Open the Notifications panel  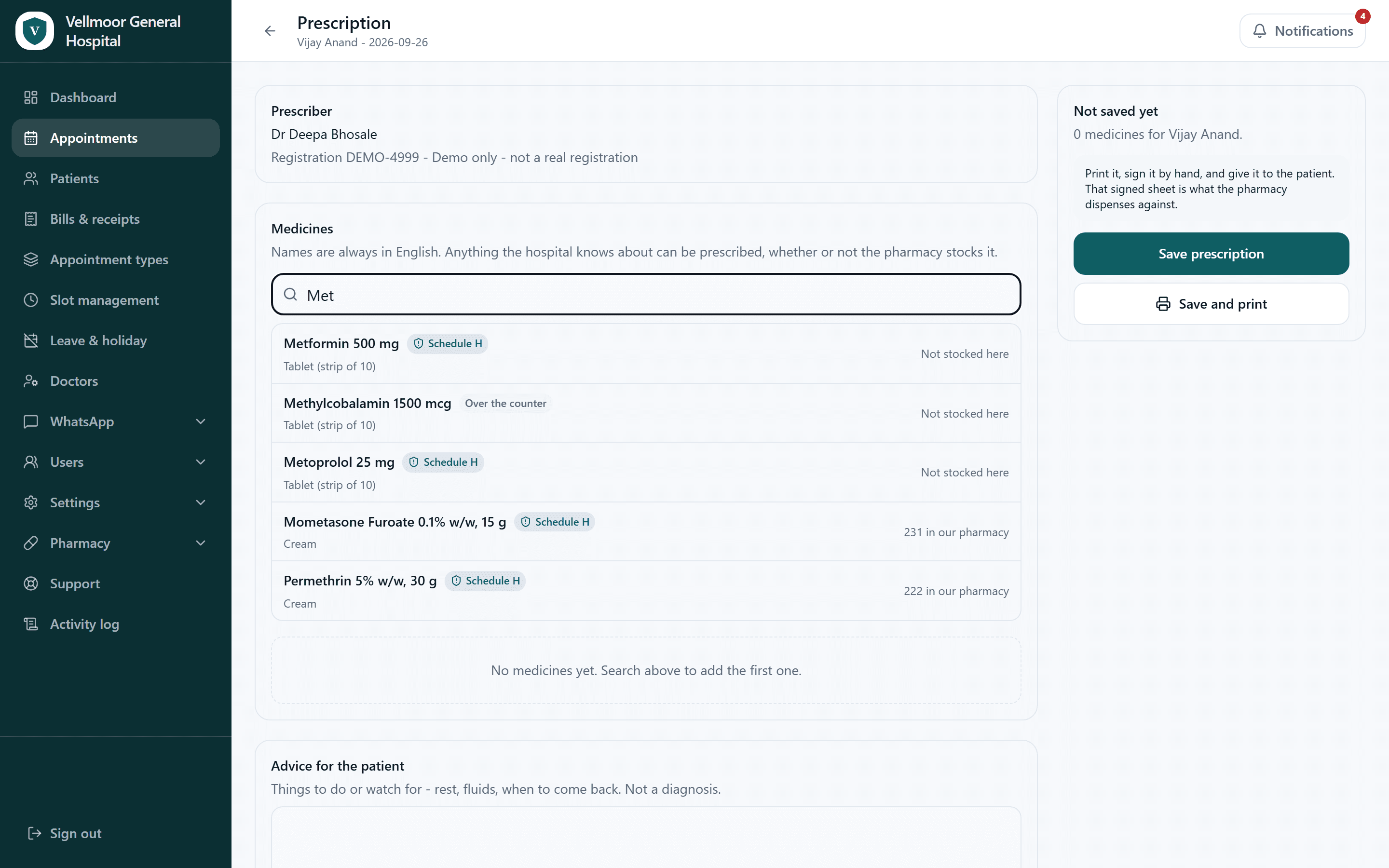1302,31
